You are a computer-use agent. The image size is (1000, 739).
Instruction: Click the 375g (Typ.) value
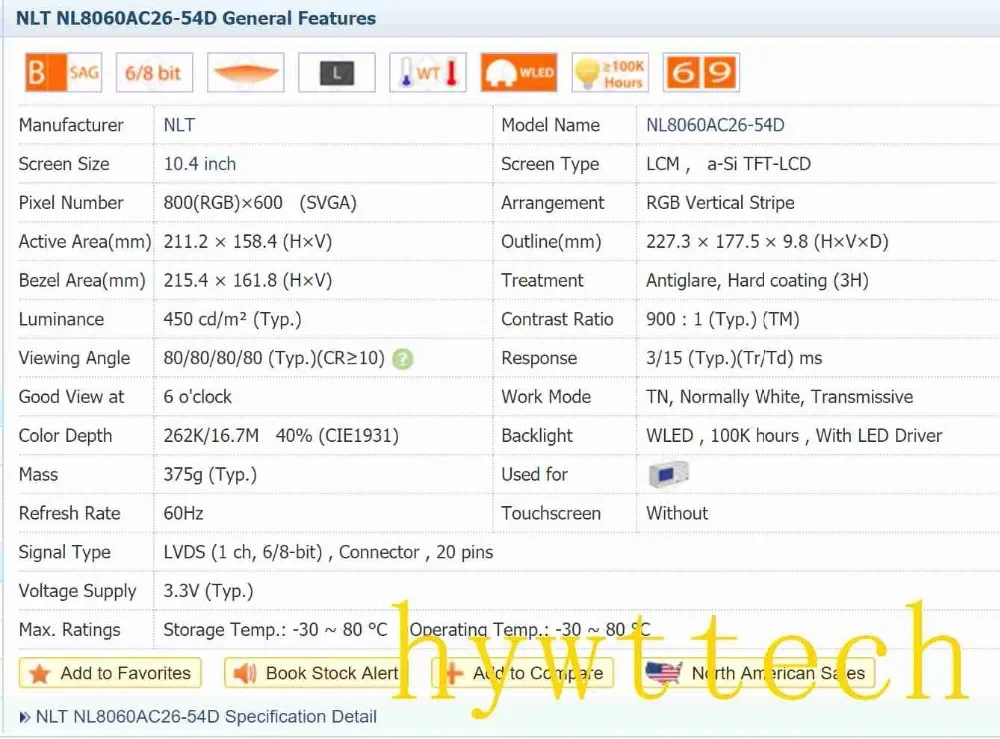click(210, 475)
